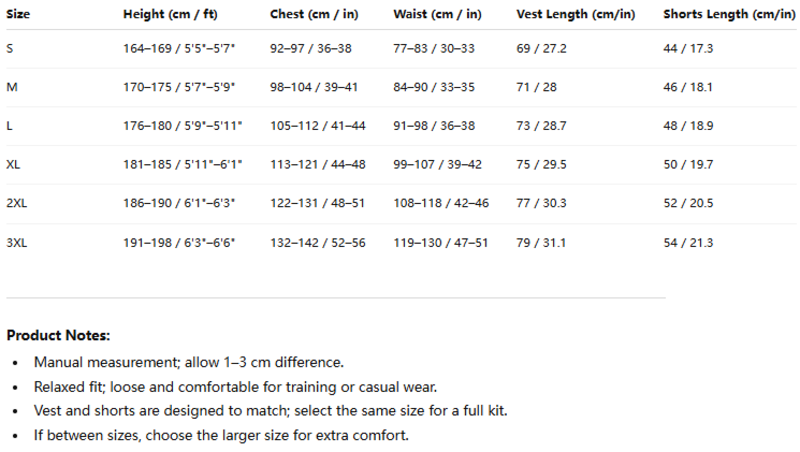Click the Size column header

point(18,14)
